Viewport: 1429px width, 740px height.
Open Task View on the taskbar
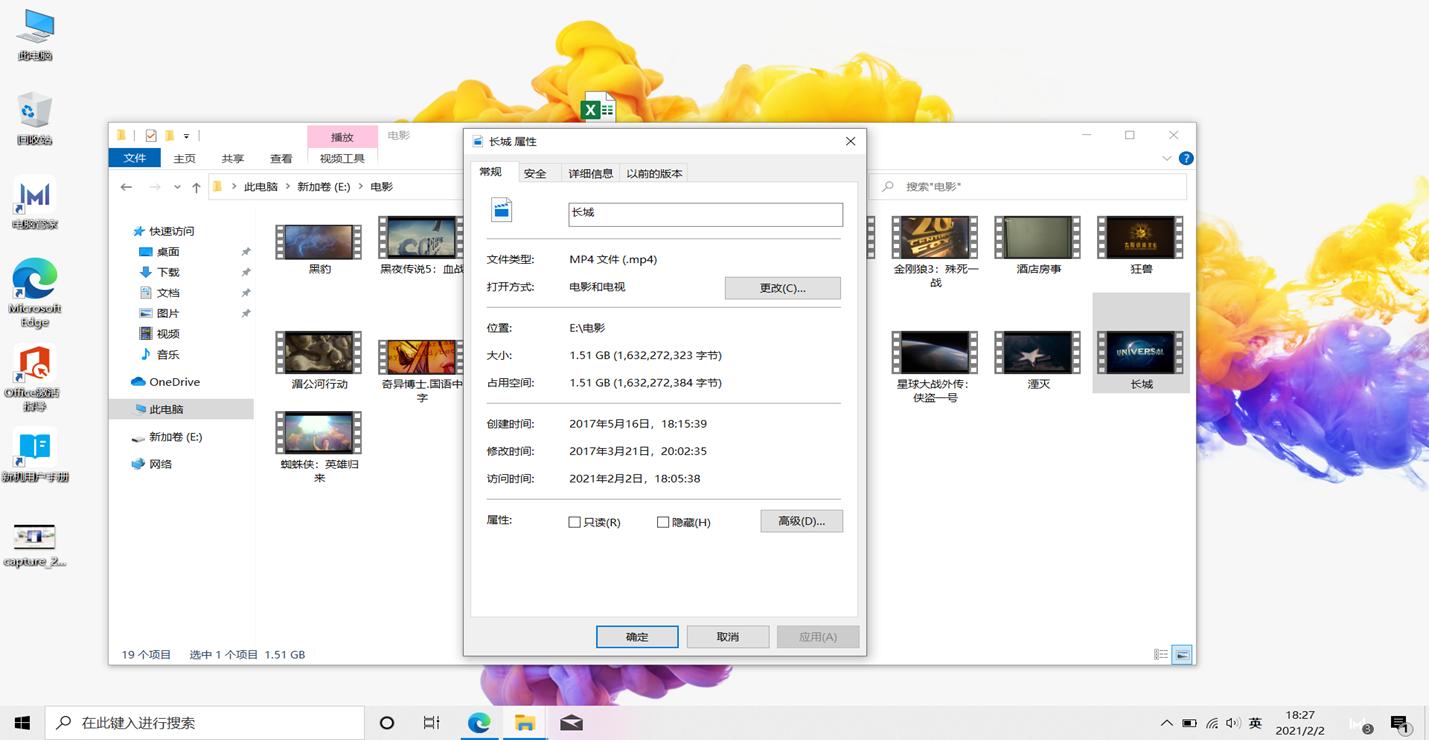click(x=431, y=722)
